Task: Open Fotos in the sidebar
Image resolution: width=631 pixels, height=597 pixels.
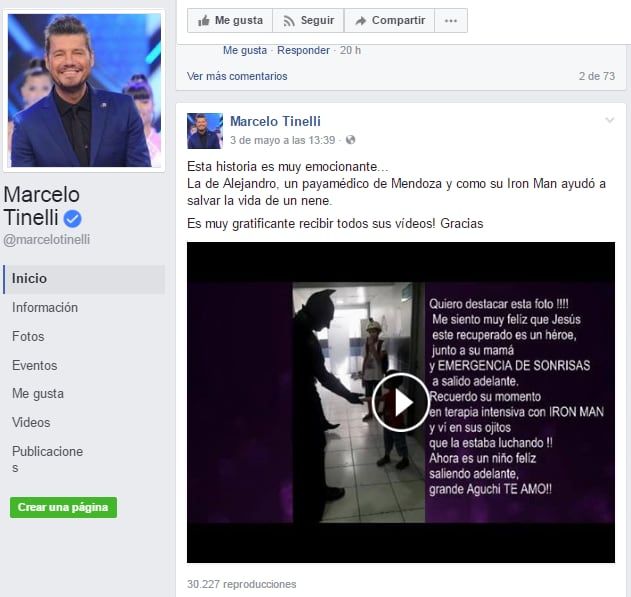Action: coord(28,336)
